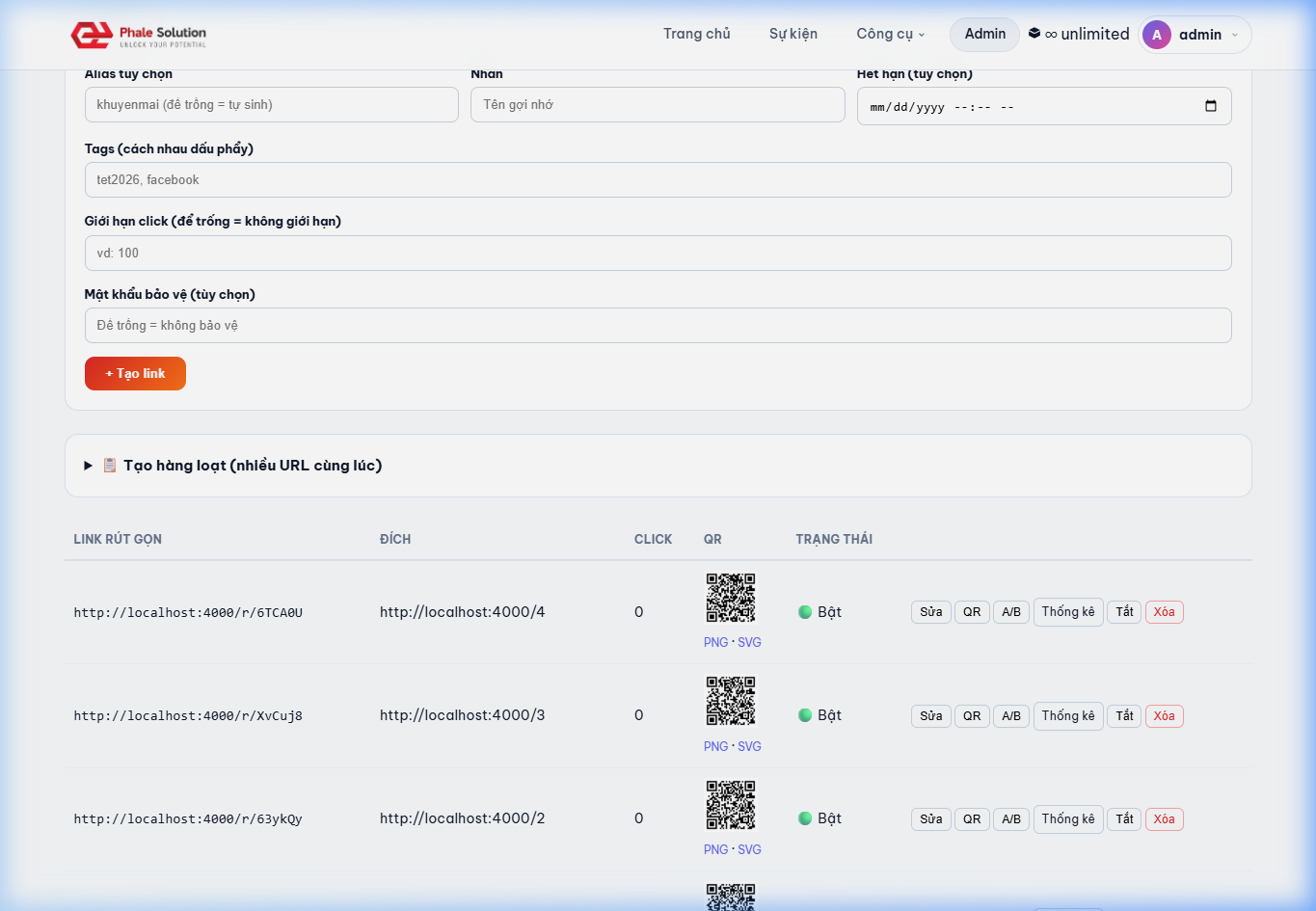Image resolution: width=1316 pixels, height=911 pixels.
Task: Click short link http://localhost:4000/r/6TCA0U
Action: 188,613
